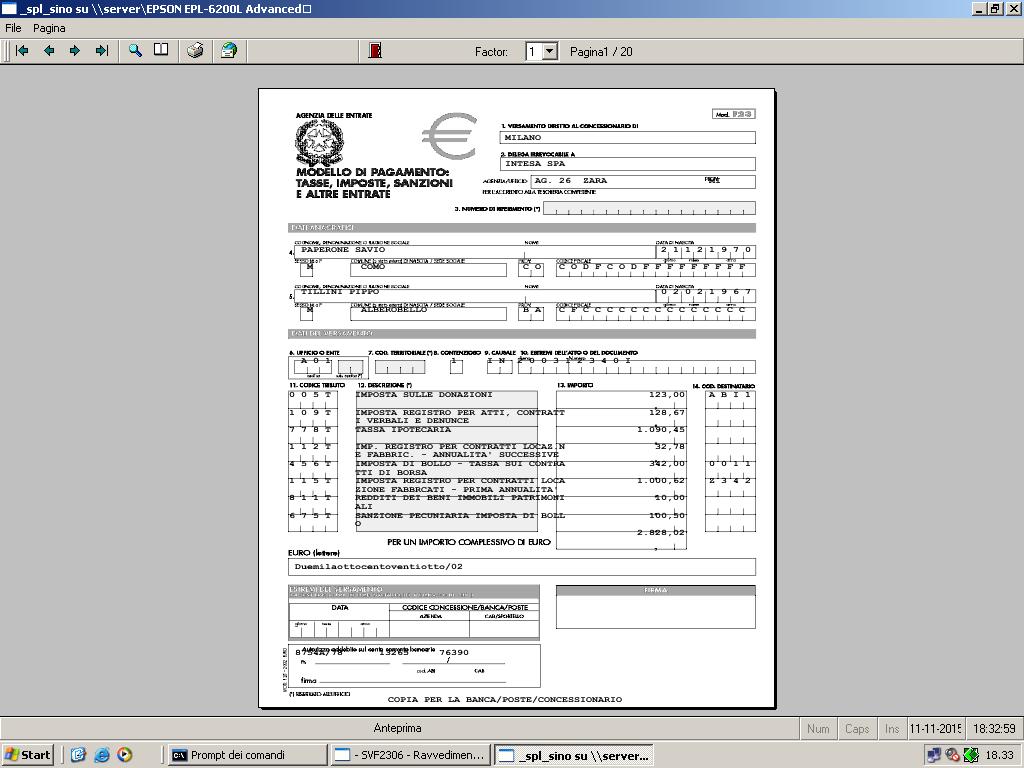1024x768 pixels.
Task: Go to the first page of the preview
Action: (x=22, y=51)
